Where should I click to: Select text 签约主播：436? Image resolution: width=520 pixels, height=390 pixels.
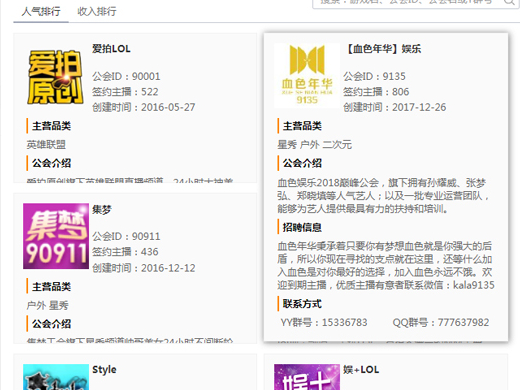(x=125, y=252)
